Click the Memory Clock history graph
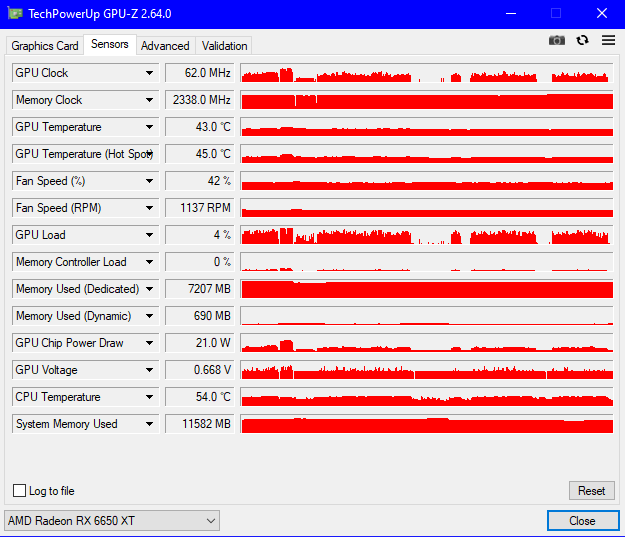Image resolution: width=625 pixels, height=537 pixels. (x=427, y=100)
